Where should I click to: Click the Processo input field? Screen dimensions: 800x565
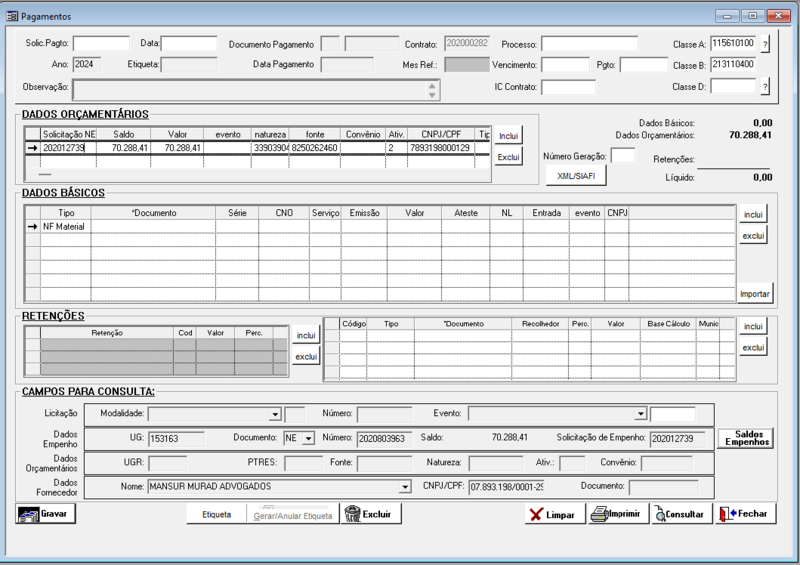coord(589,44)
